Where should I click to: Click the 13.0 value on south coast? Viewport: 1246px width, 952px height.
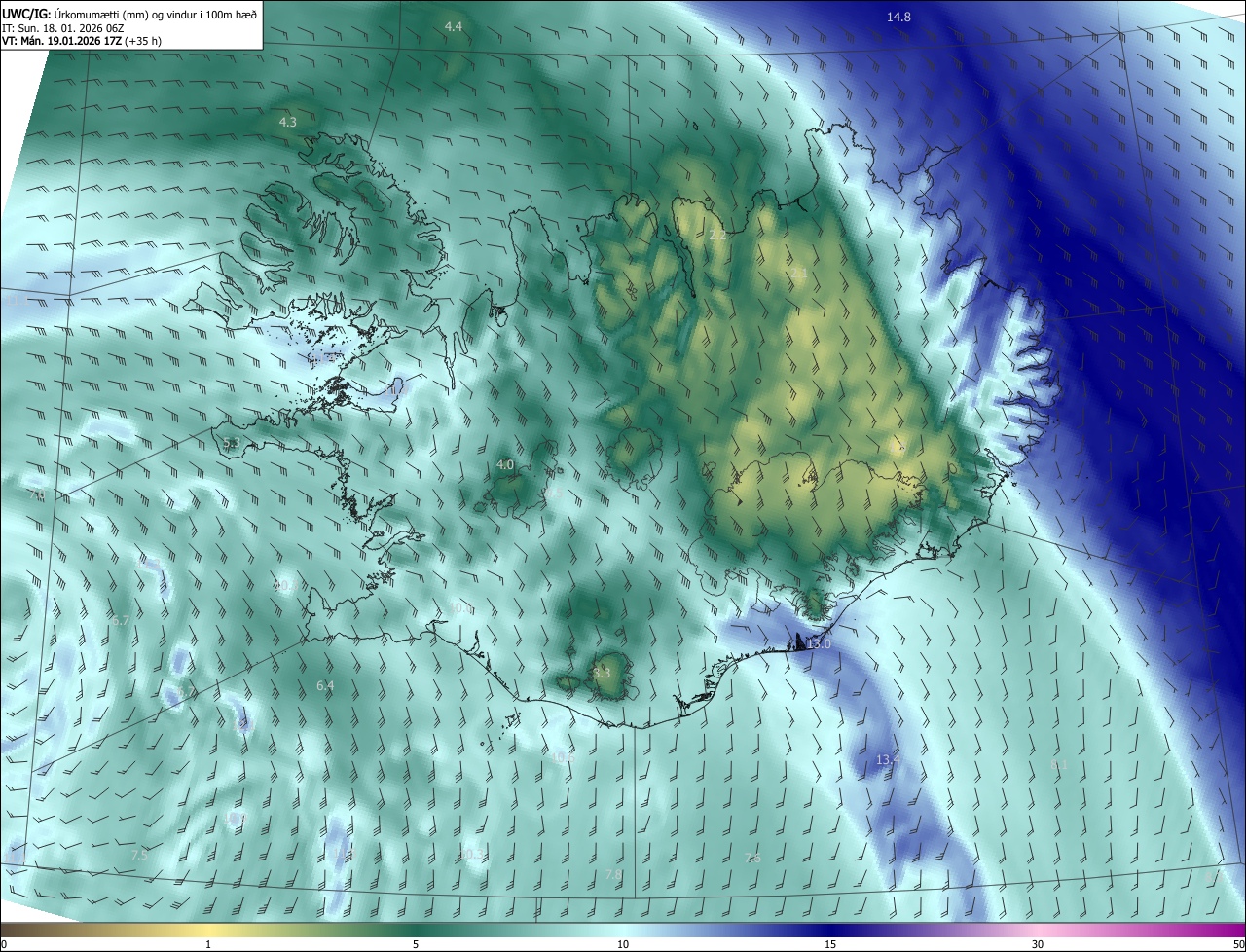point(819,644)
